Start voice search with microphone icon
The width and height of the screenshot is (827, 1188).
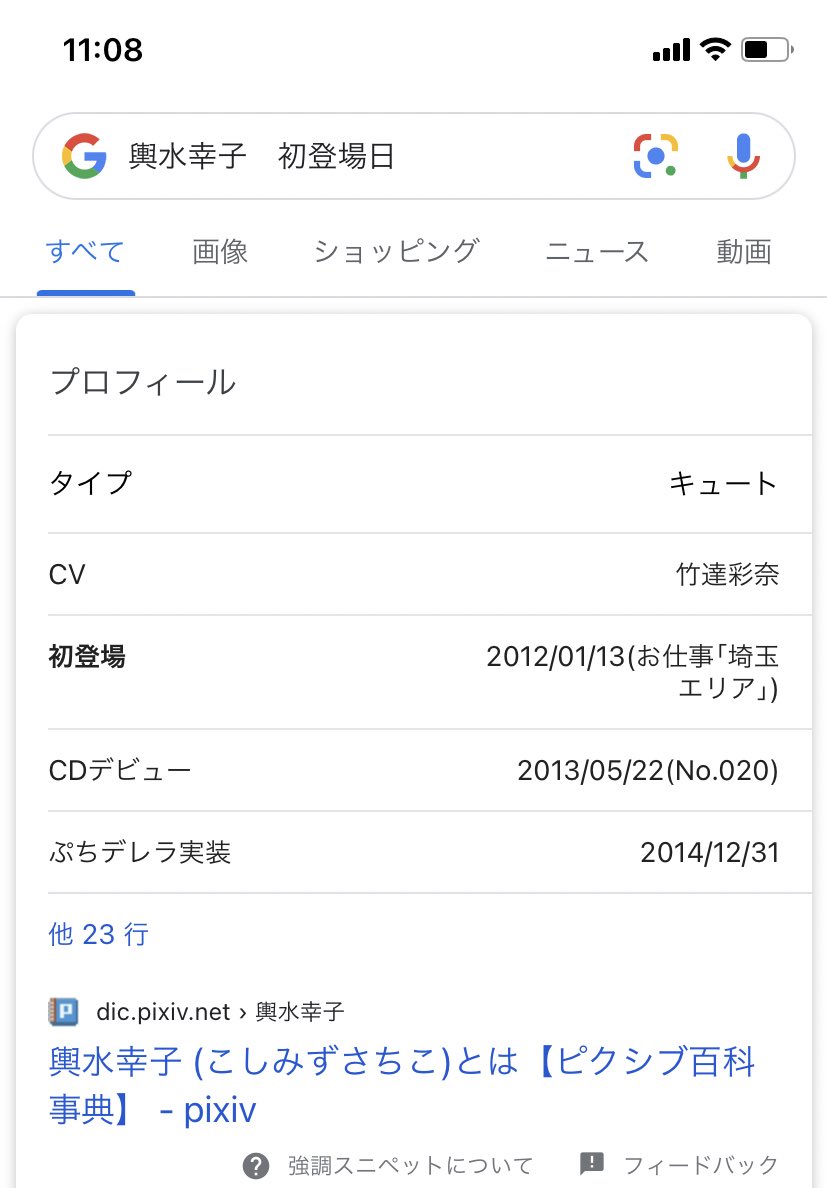pyautogui.click(x=744, y=156)
